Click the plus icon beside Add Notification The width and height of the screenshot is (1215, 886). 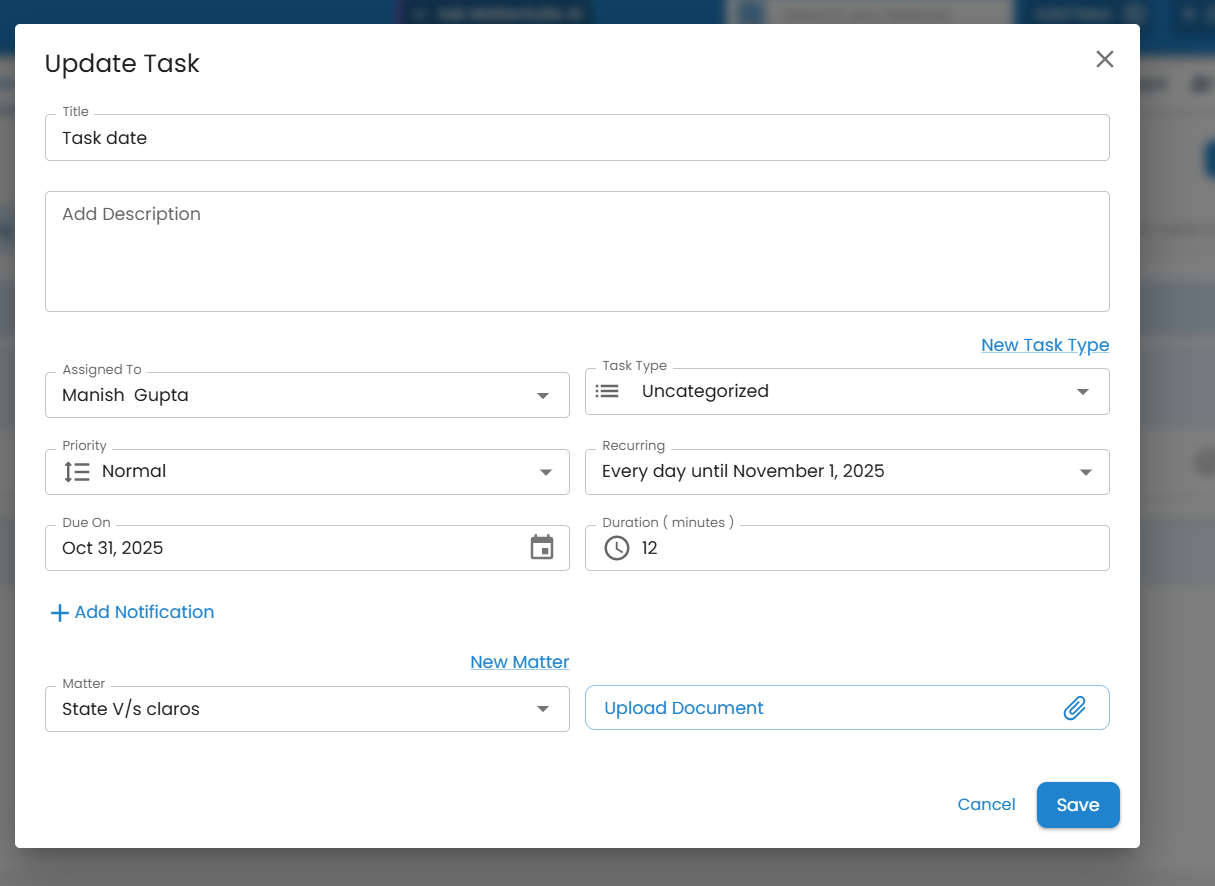pos(59,613)
